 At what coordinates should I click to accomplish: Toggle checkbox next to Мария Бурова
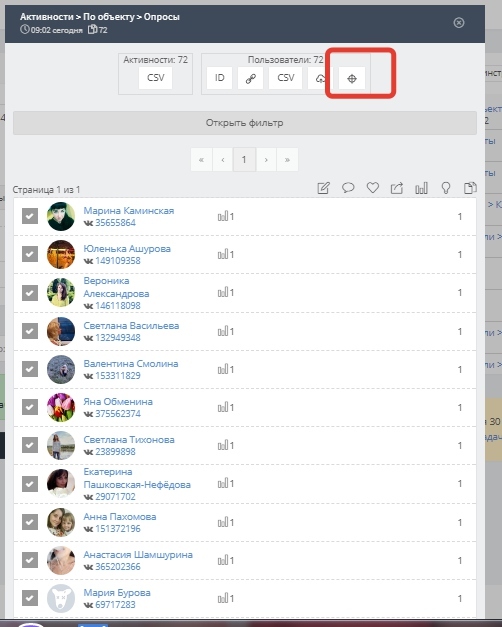30,598
